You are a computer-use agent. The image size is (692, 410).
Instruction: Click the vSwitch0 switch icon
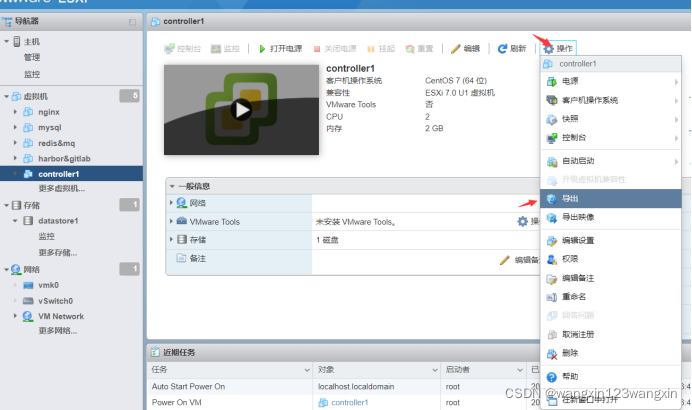pyautogui.click(x=28, y=301)
